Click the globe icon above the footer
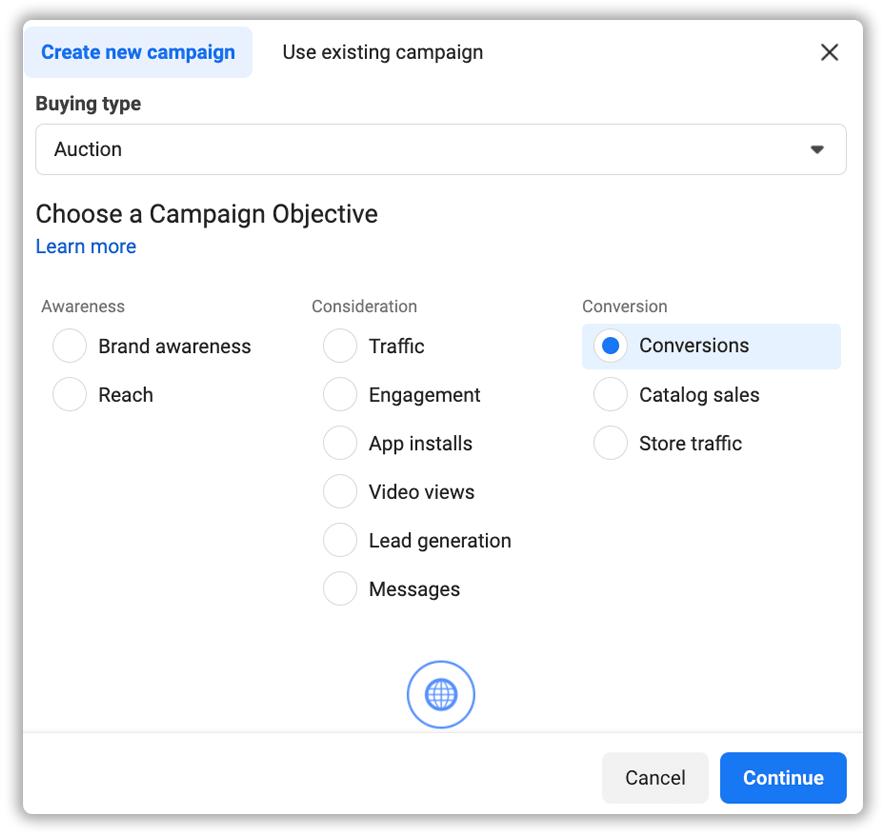The image size is (886, 834). pyautogui.click(x=441, y=694)
